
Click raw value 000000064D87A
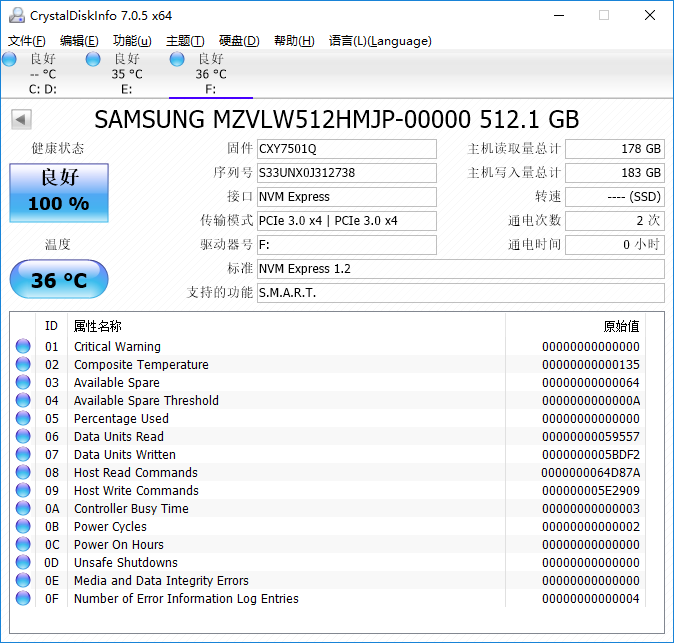point(591,473)
